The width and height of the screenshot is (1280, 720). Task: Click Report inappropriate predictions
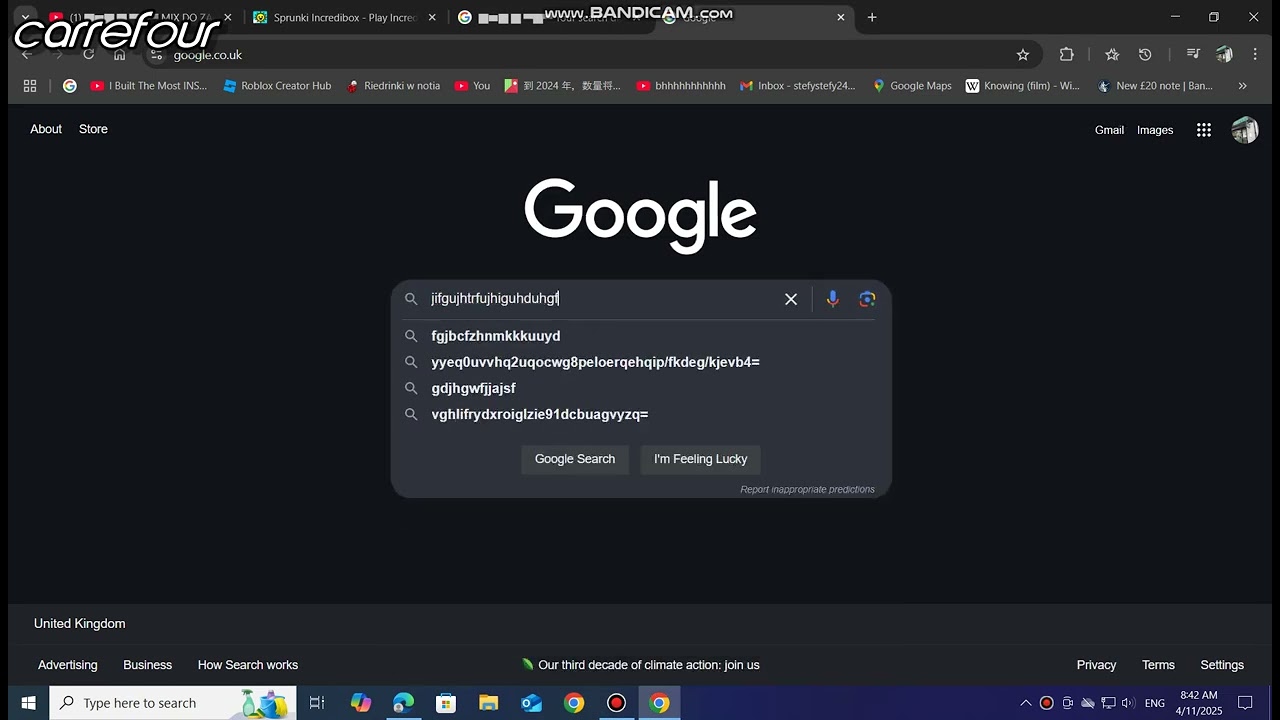point(807,490)
